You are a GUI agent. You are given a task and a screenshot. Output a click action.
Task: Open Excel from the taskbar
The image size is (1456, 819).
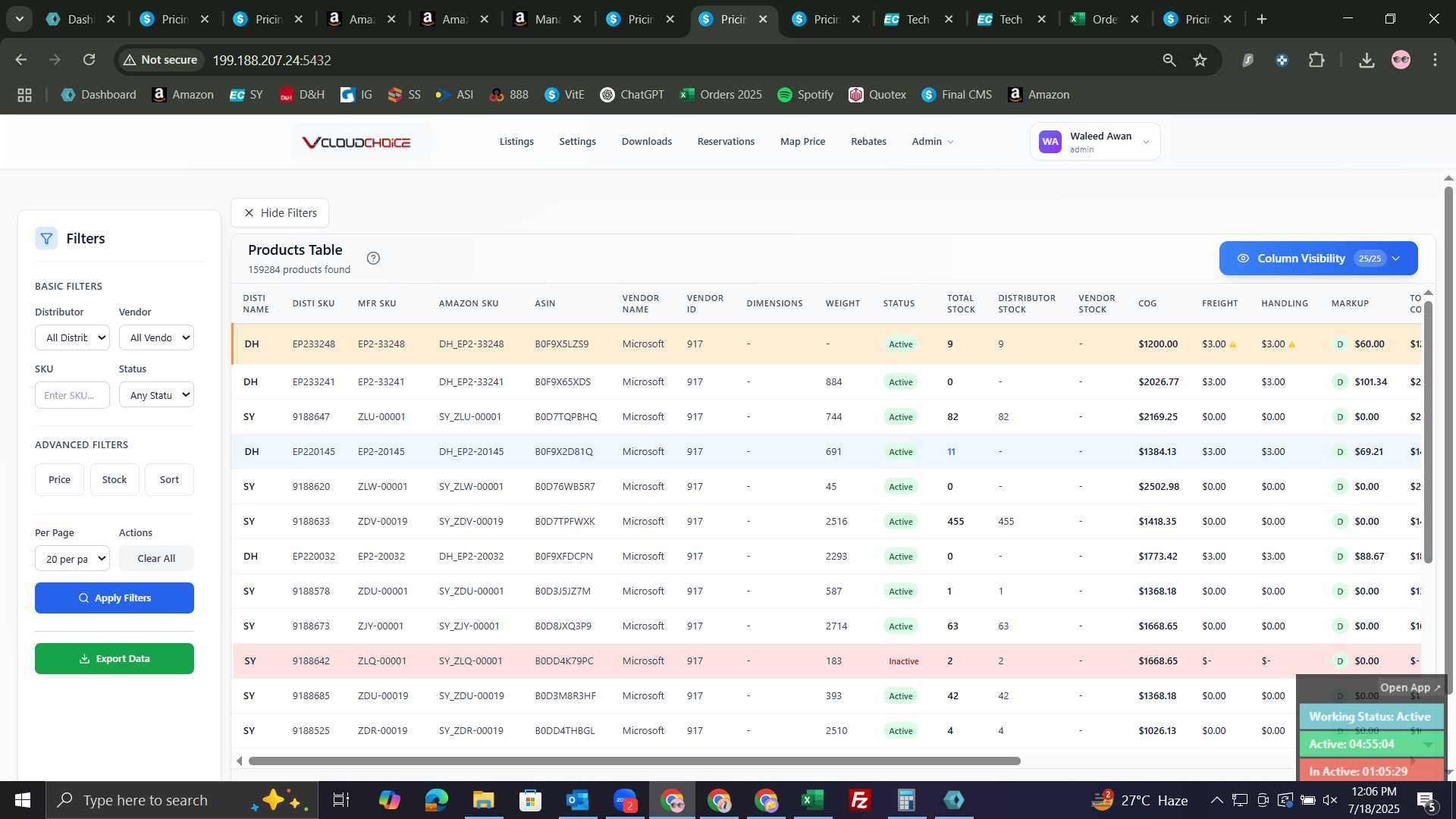813,800
